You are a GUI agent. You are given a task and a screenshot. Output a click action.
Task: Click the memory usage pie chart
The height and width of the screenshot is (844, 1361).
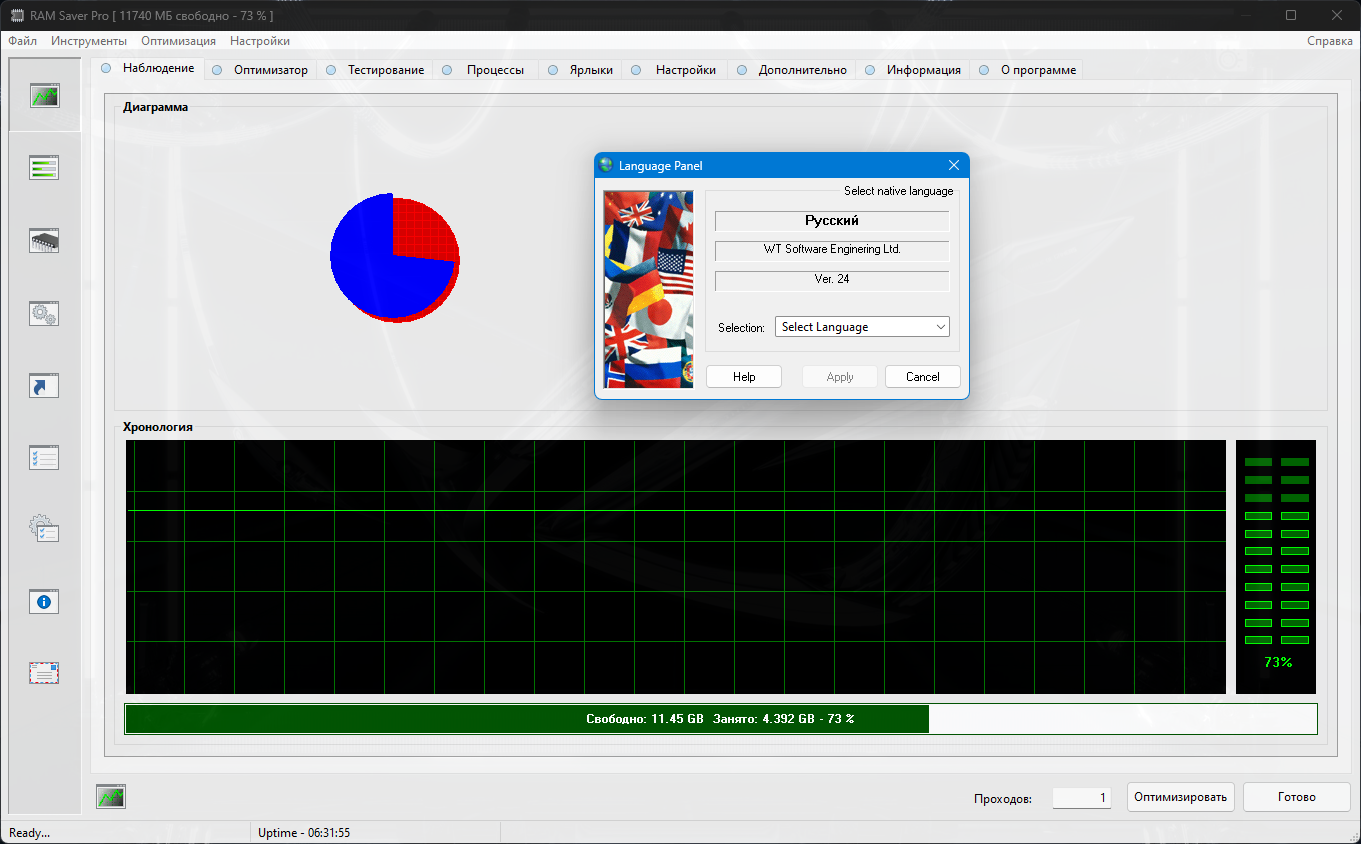[395, 257]
